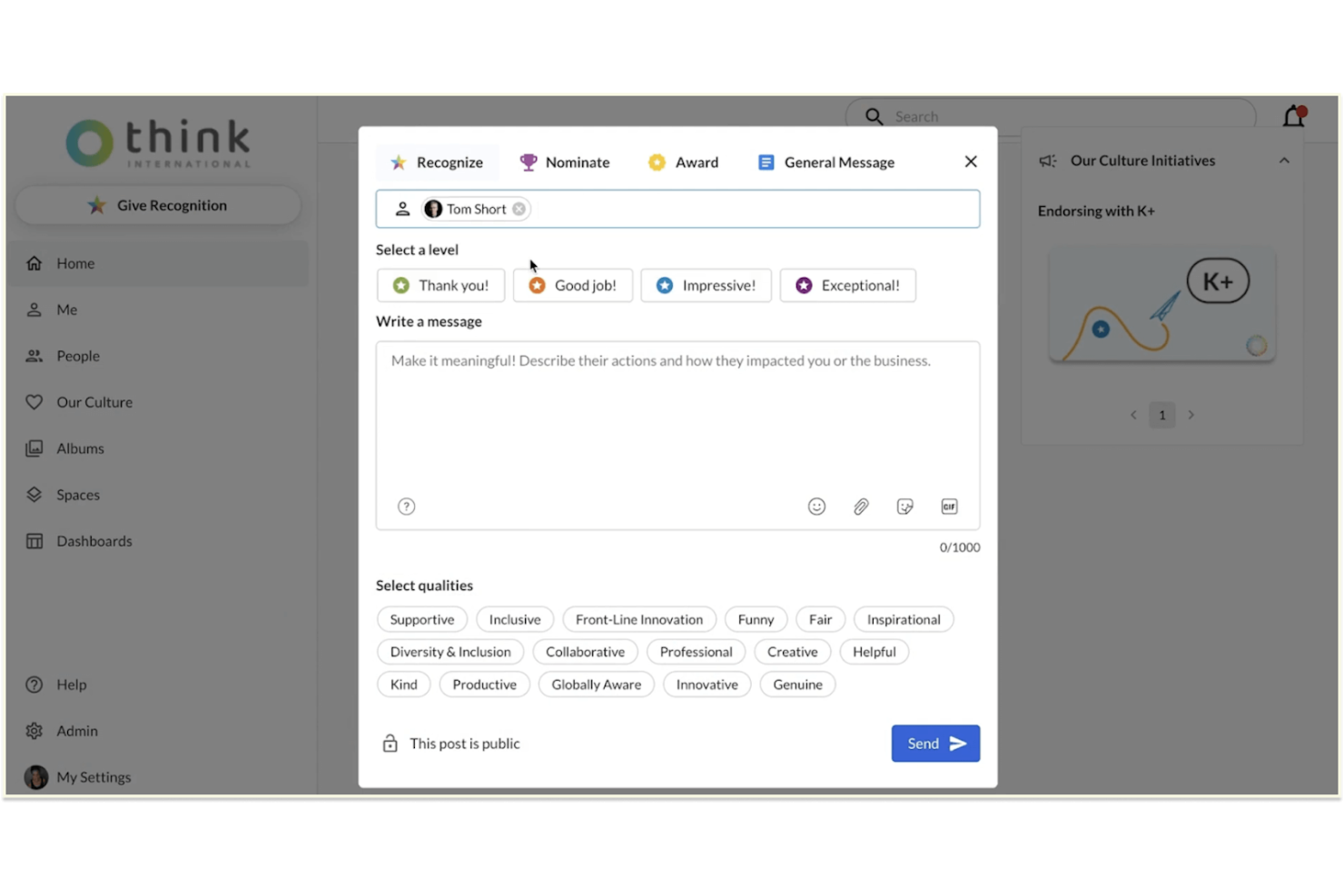Screen dimensions: 1344x896
Task: Send the recognition post
Action: coord(935,743)
